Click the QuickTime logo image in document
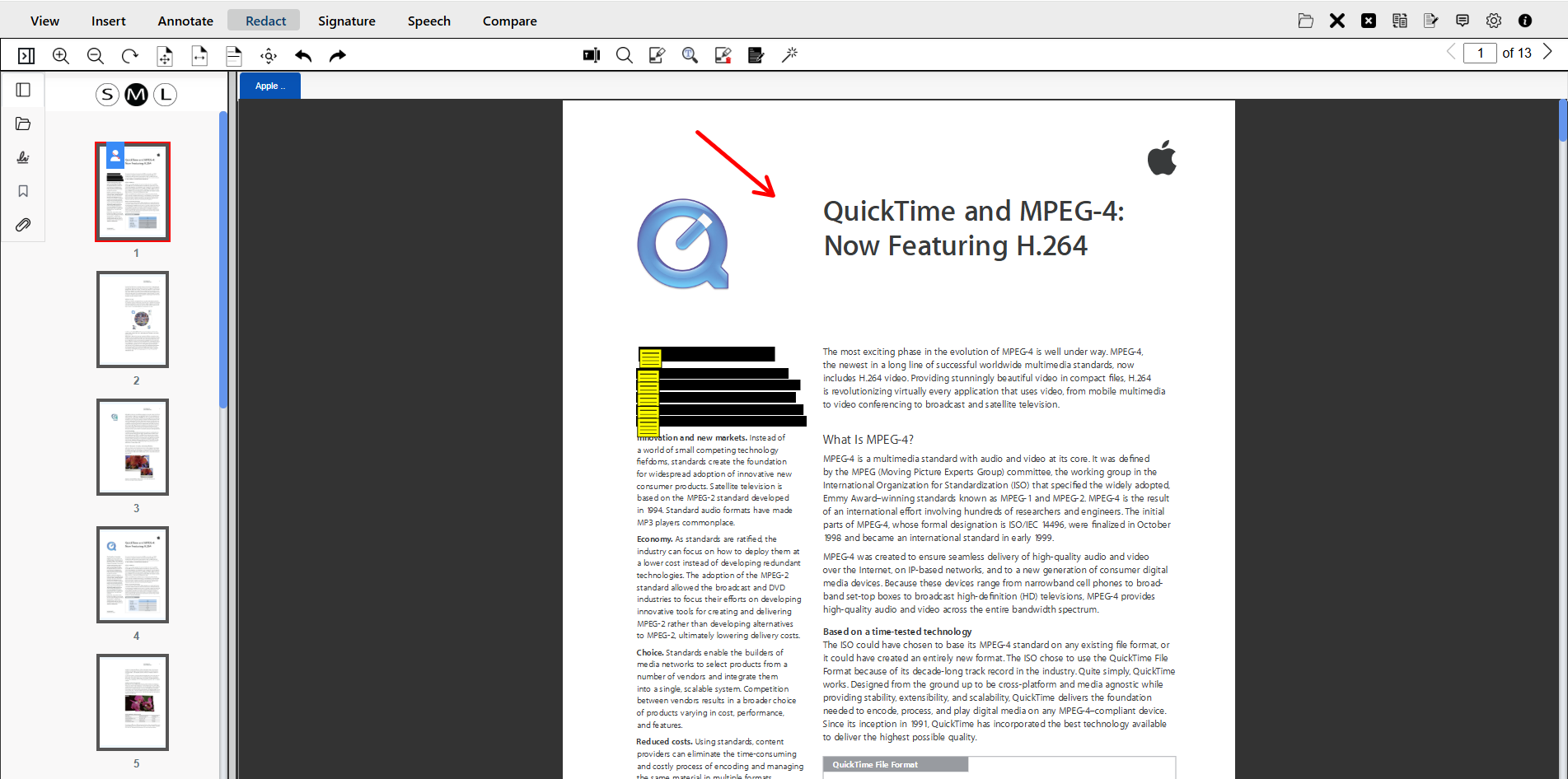This screenshot has height=779, width=1568. pos(683,244)
